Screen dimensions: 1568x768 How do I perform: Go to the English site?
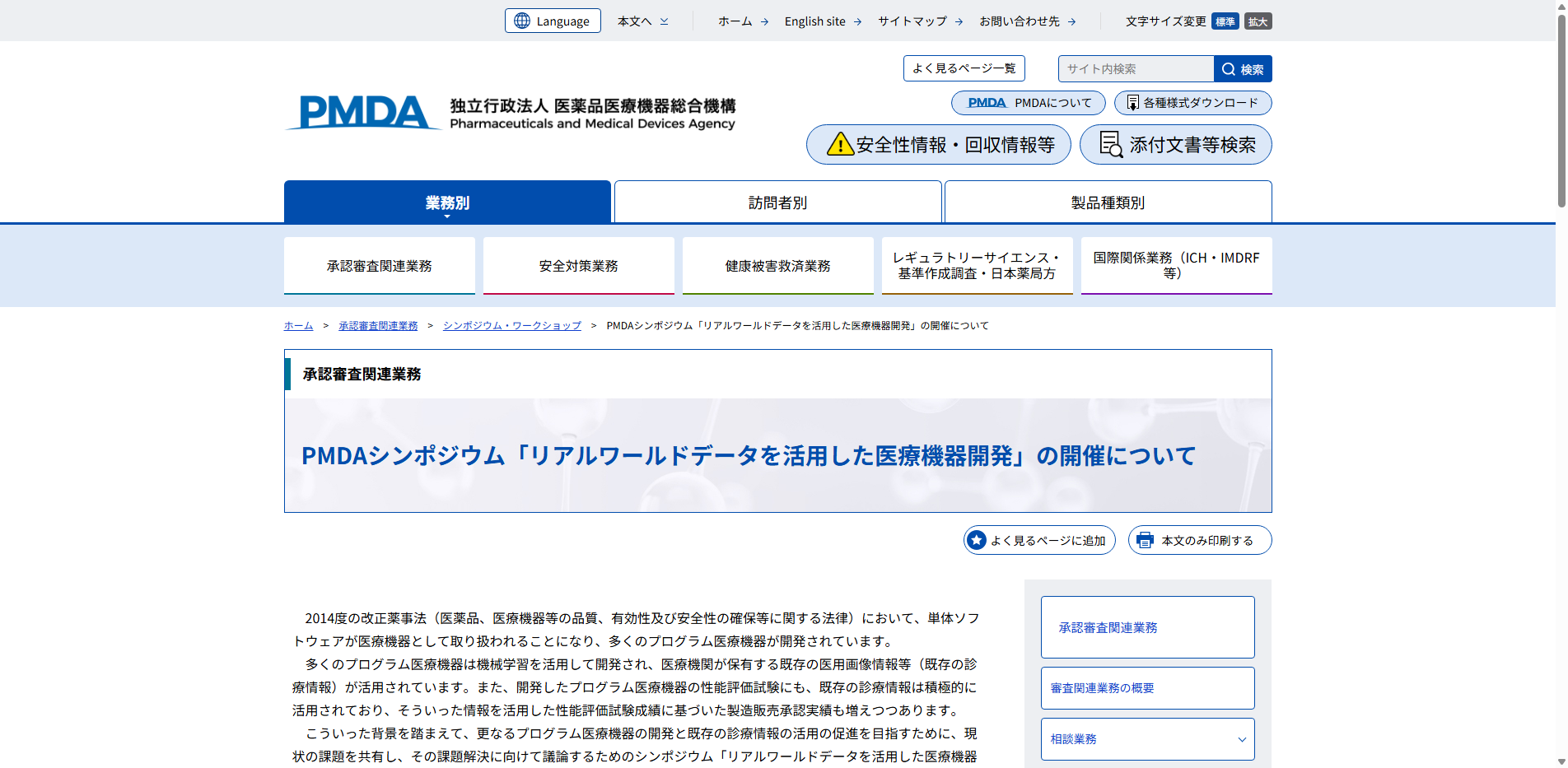pyautogui.click(x=814, y=21)
